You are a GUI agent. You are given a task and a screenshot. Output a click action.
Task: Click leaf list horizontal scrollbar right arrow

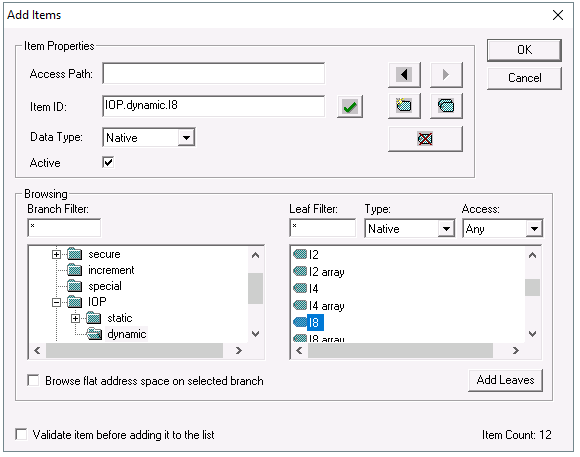tap(516, 350)
